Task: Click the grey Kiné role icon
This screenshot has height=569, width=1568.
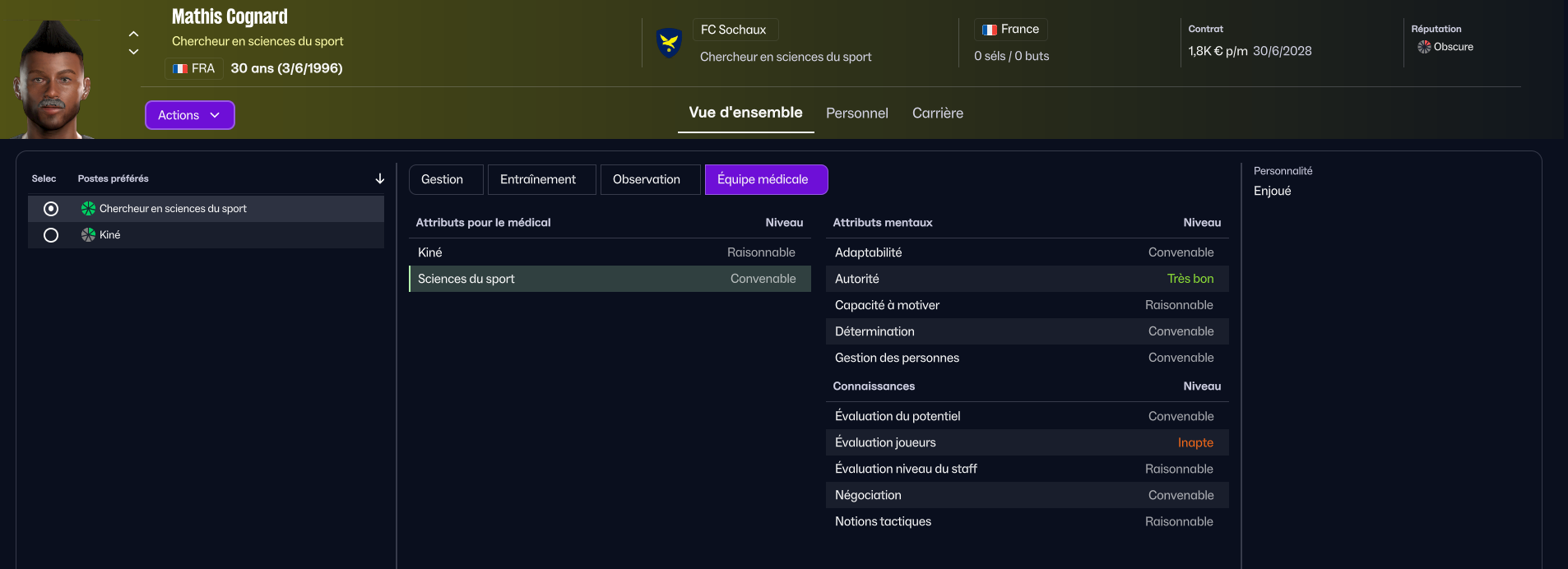Action: tap(88, 235)
